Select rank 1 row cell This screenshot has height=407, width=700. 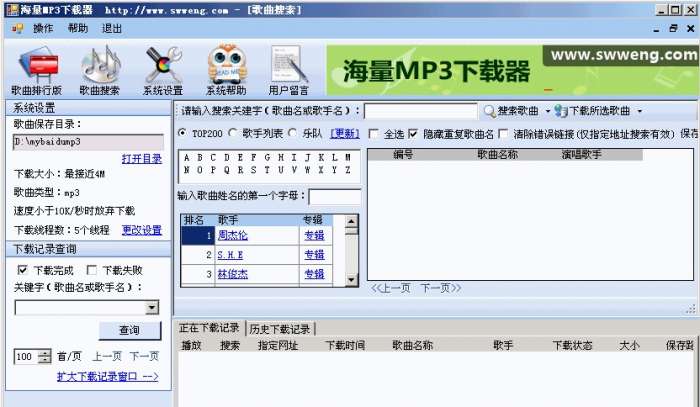198,236
